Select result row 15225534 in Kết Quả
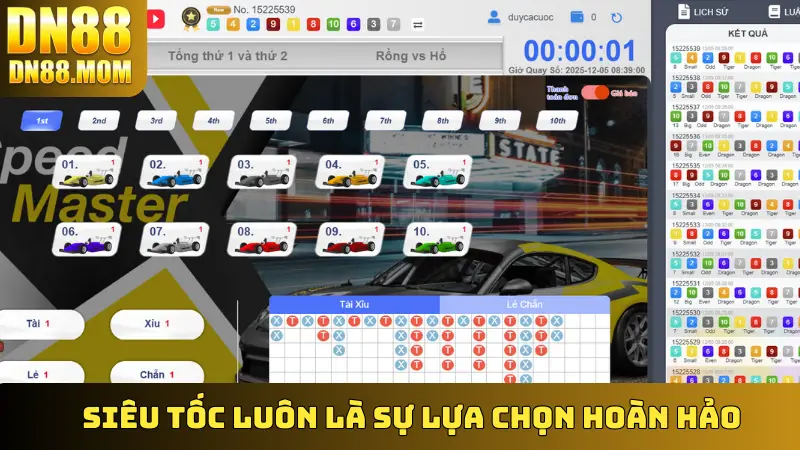Screen dimensions: 800x450 coord(733,205)
